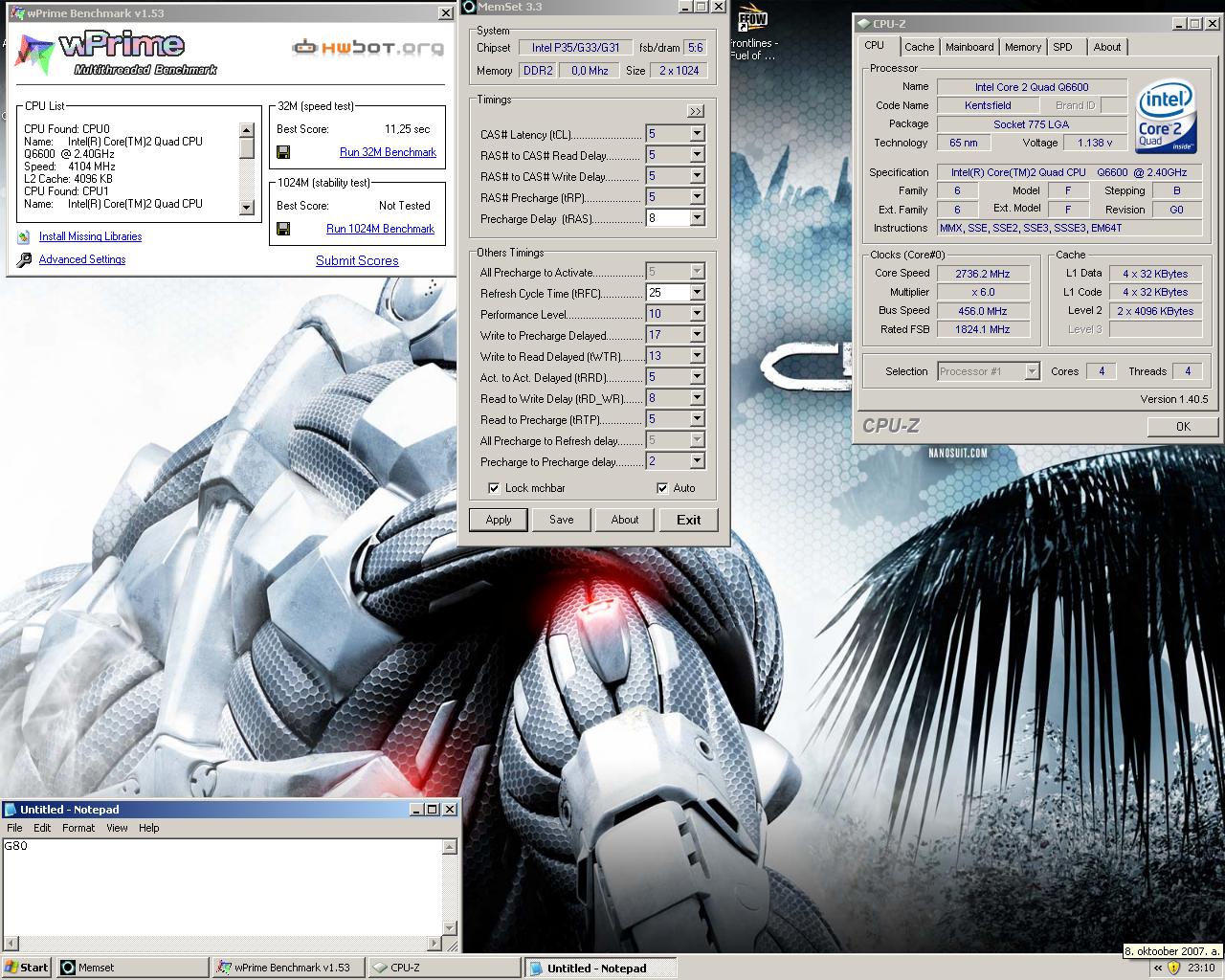The image size is (1225, 980).
Task: Open the Write to Read Delayed (tWTR) dropdown
Action: tap(697, 356)
